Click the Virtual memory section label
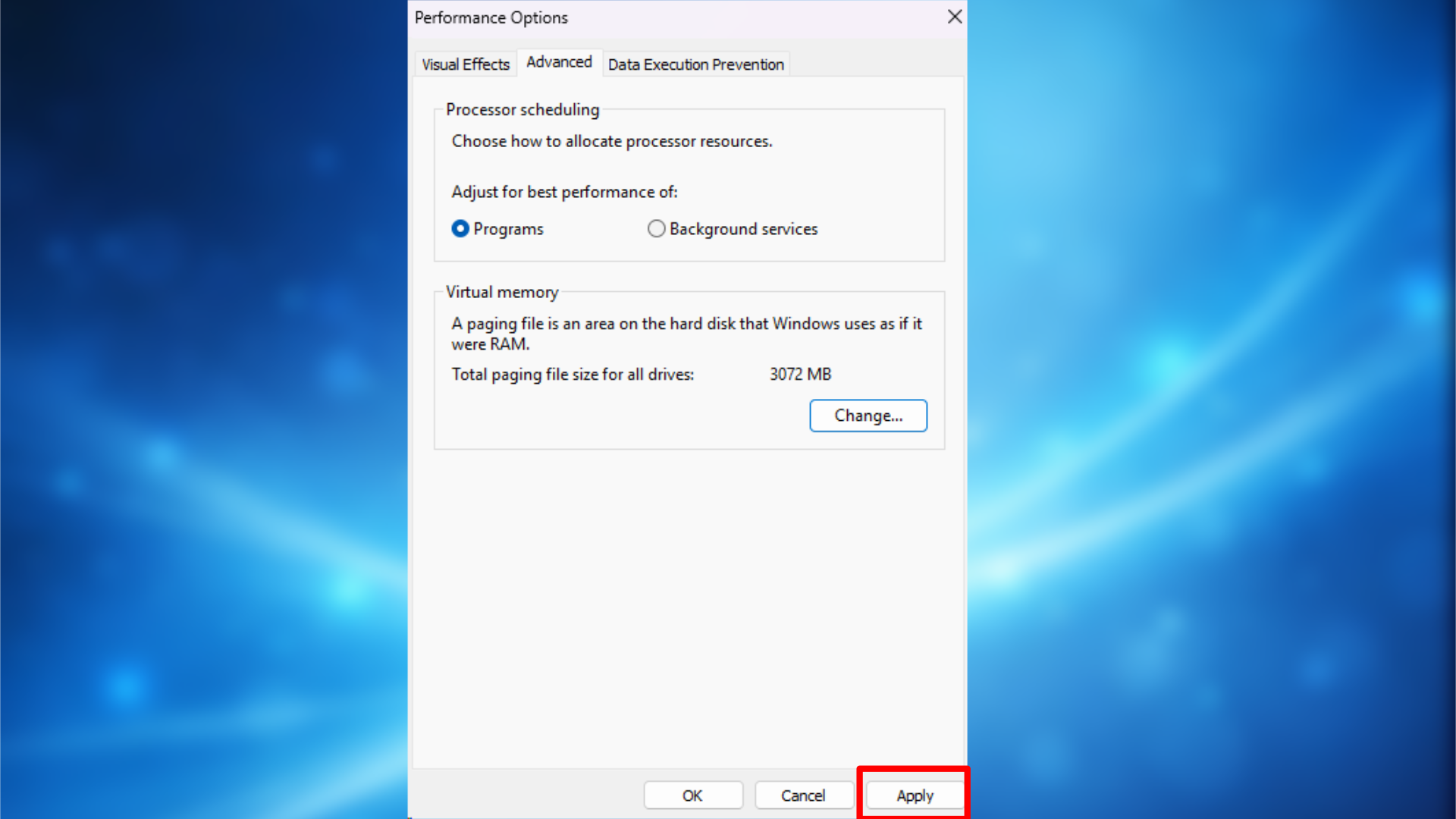This screenshot has height=819, width=1456. tap(501, 292)
